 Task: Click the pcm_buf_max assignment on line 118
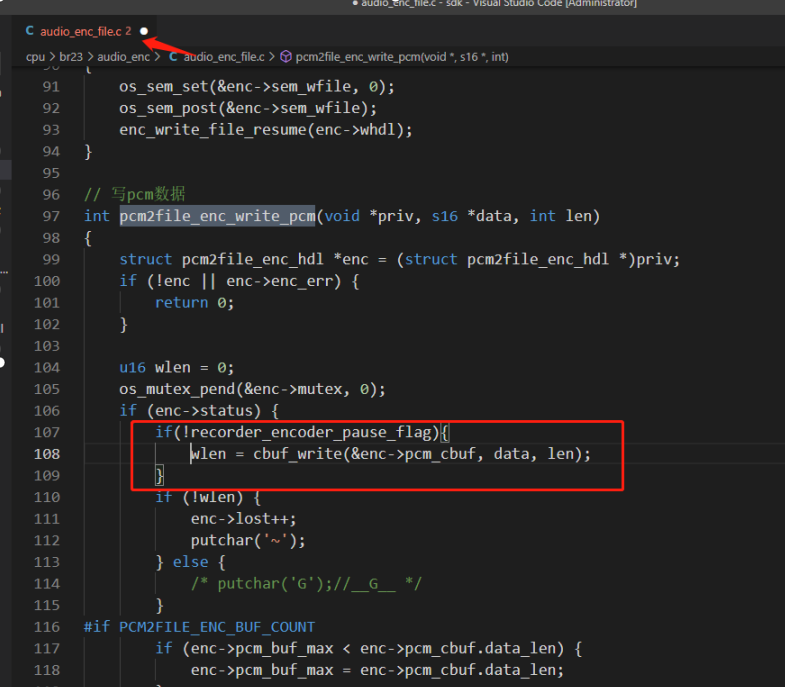tap(377, 670)
